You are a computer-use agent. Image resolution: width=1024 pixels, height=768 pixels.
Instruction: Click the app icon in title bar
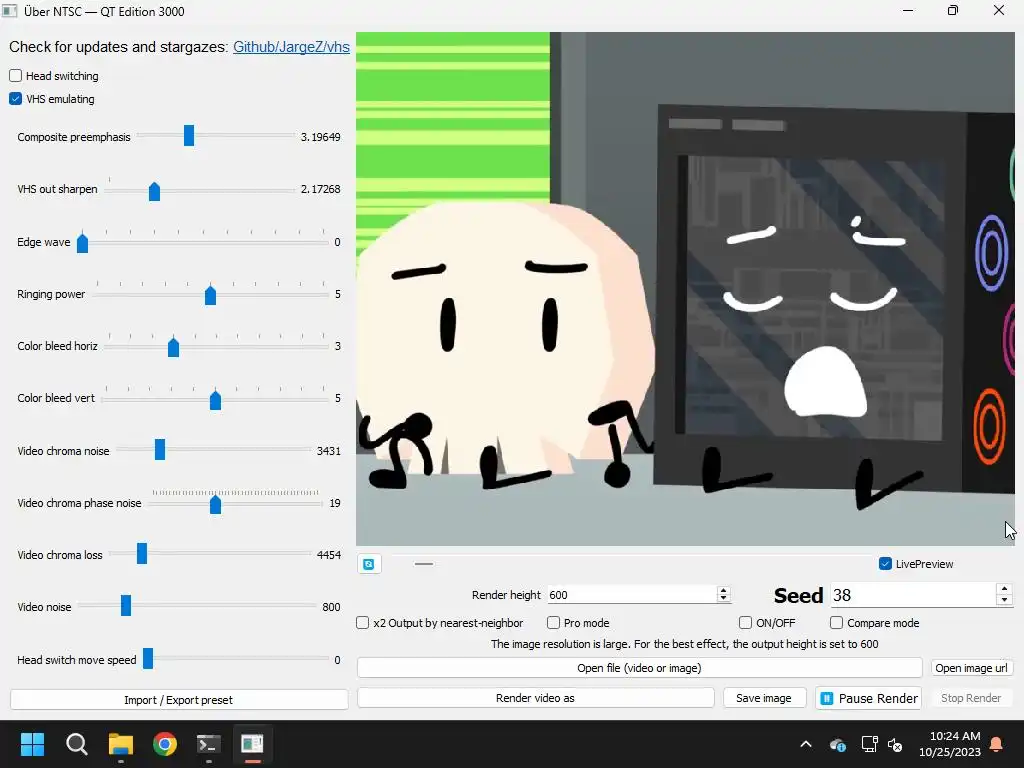tap(10, 11)
